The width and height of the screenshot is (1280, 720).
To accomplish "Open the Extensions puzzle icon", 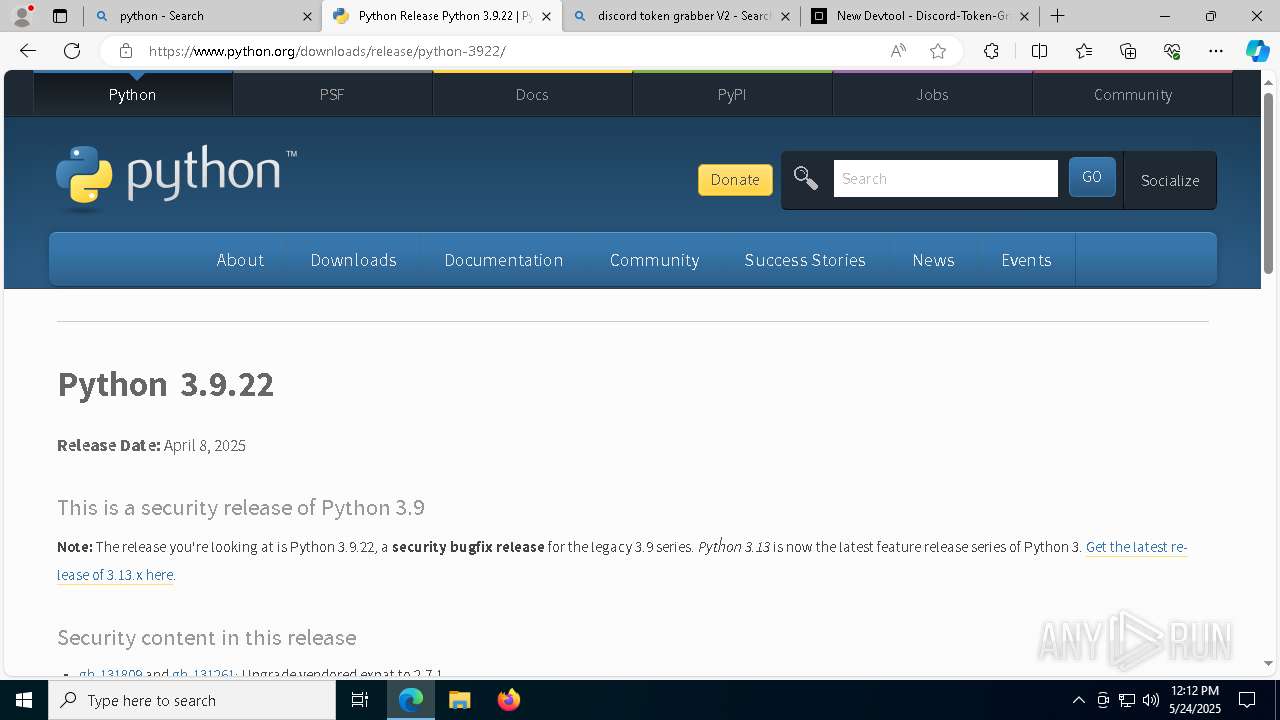I will click(x=991, y=51).
